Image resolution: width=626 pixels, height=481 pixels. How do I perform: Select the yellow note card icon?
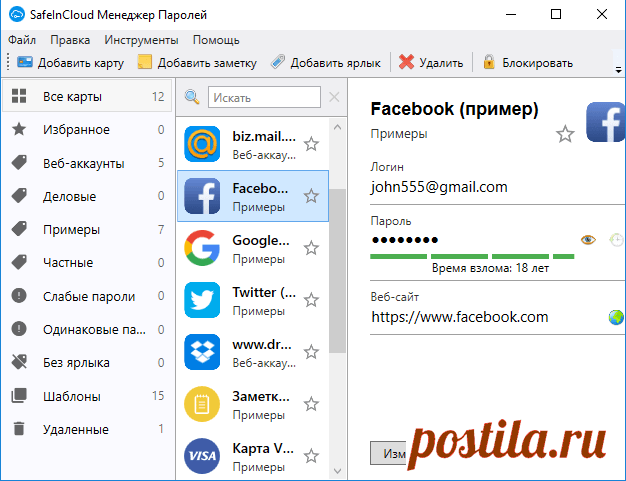click(x=202, y=404)
